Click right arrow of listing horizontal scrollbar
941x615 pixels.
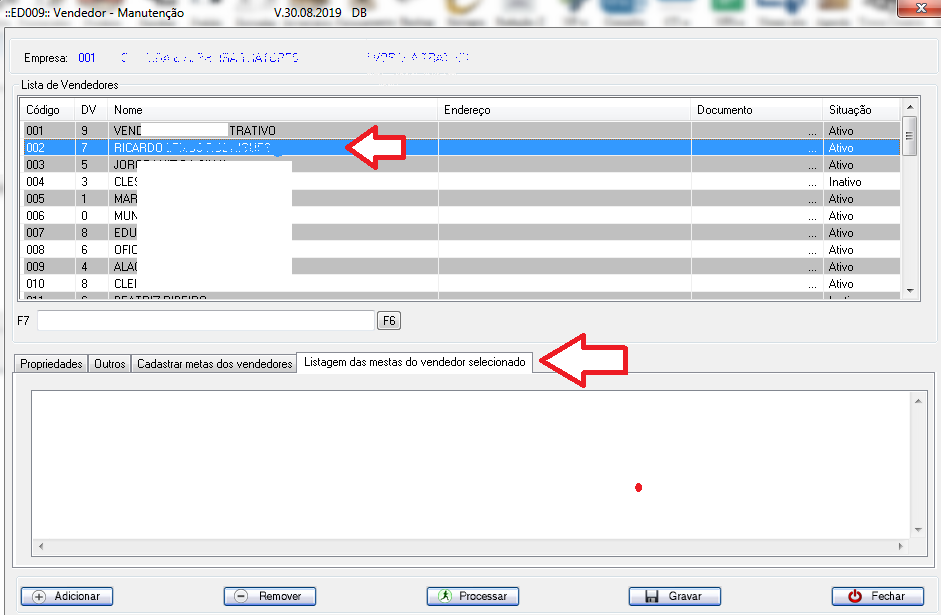(903, 547)
